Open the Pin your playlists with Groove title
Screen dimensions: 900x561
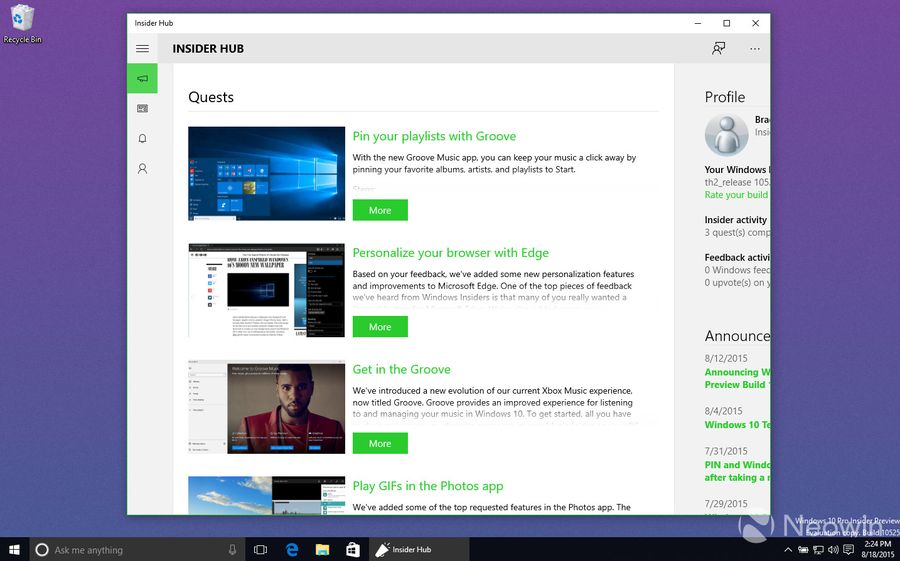click(x=434, y=136)
